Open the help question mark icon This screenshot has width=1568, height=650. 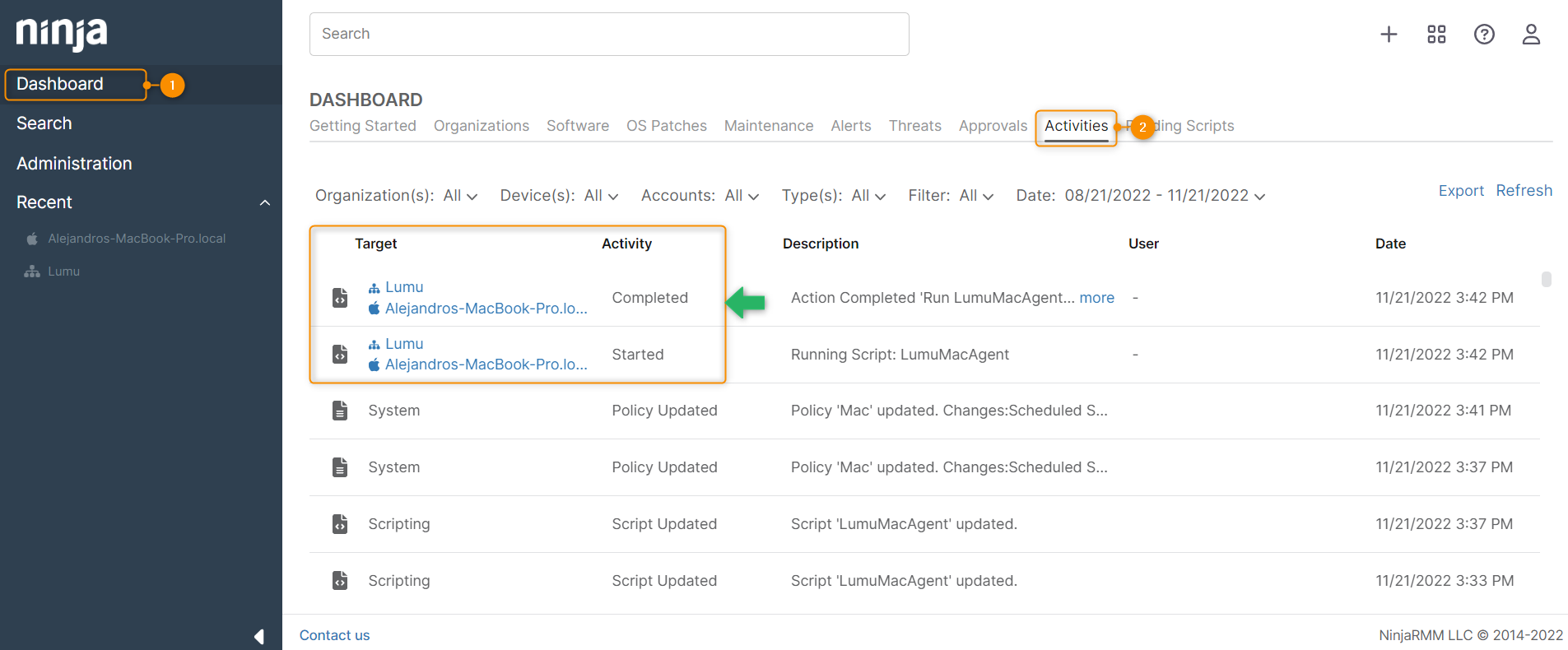coord(1484,34)
